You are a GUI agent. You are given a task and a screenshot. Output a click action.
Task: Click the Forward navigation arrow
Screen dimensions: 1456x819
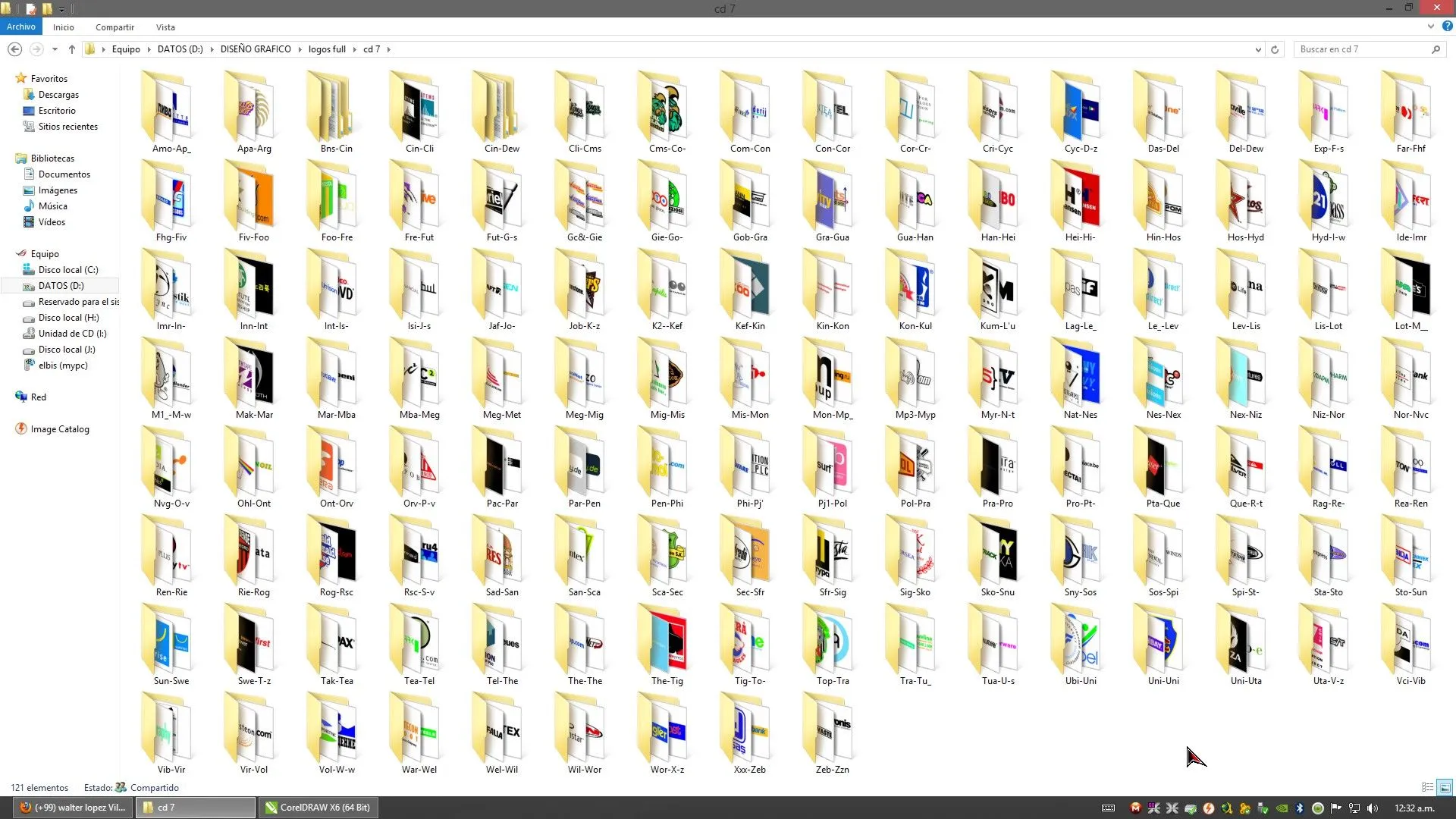36,49
